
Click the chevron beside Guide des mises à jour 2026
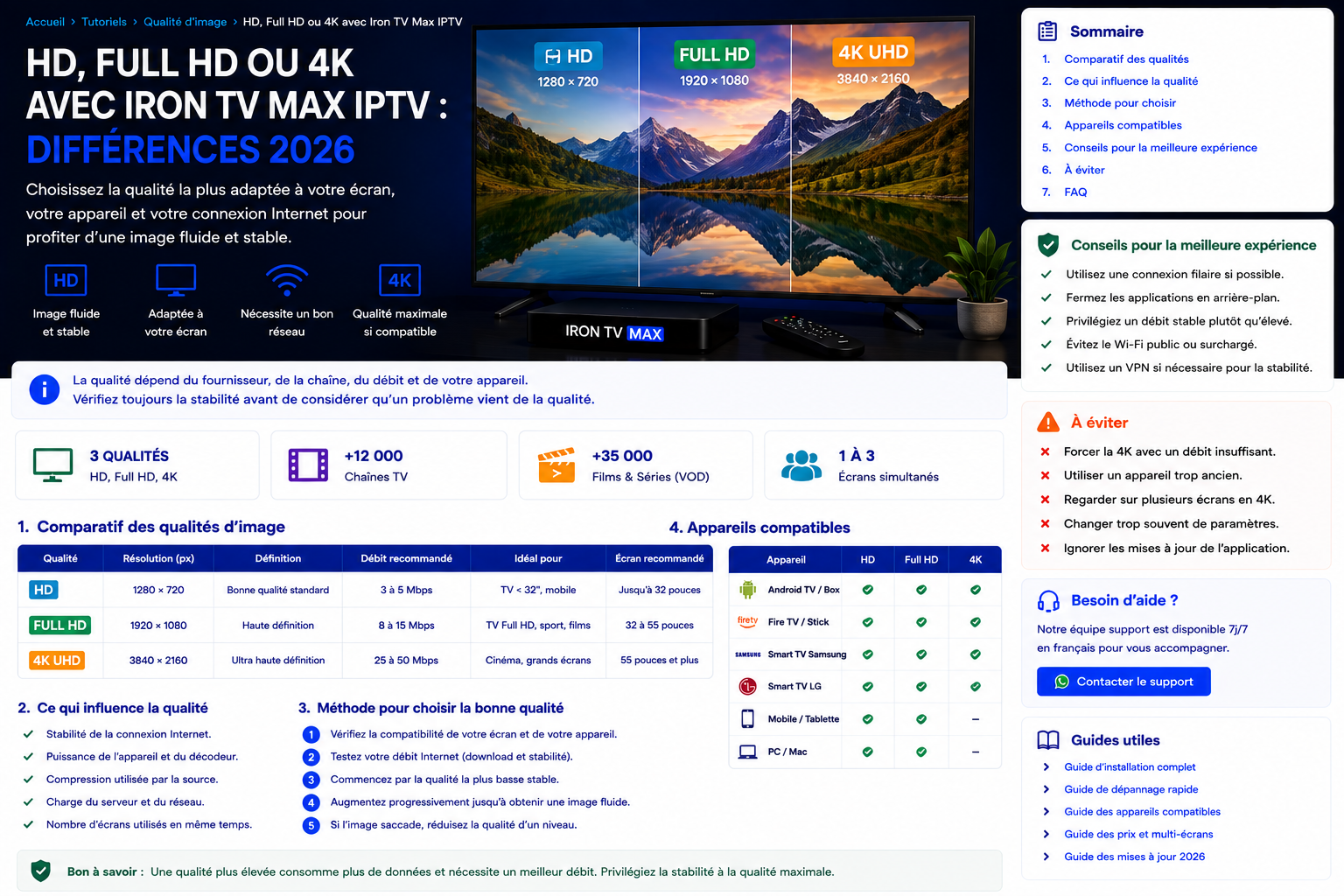[1046, 857]
